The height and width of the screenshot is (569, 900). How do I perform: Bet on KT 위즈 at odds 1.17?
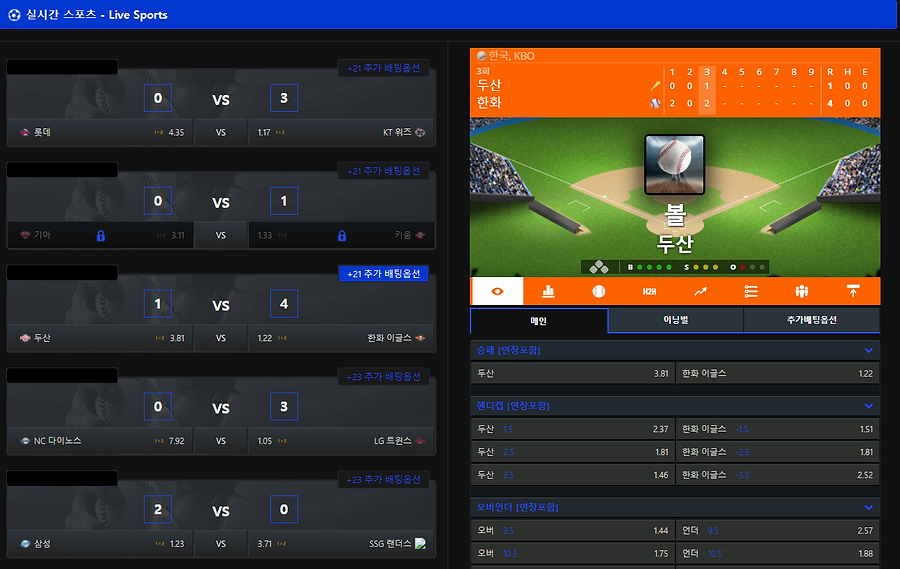[342, 132]
